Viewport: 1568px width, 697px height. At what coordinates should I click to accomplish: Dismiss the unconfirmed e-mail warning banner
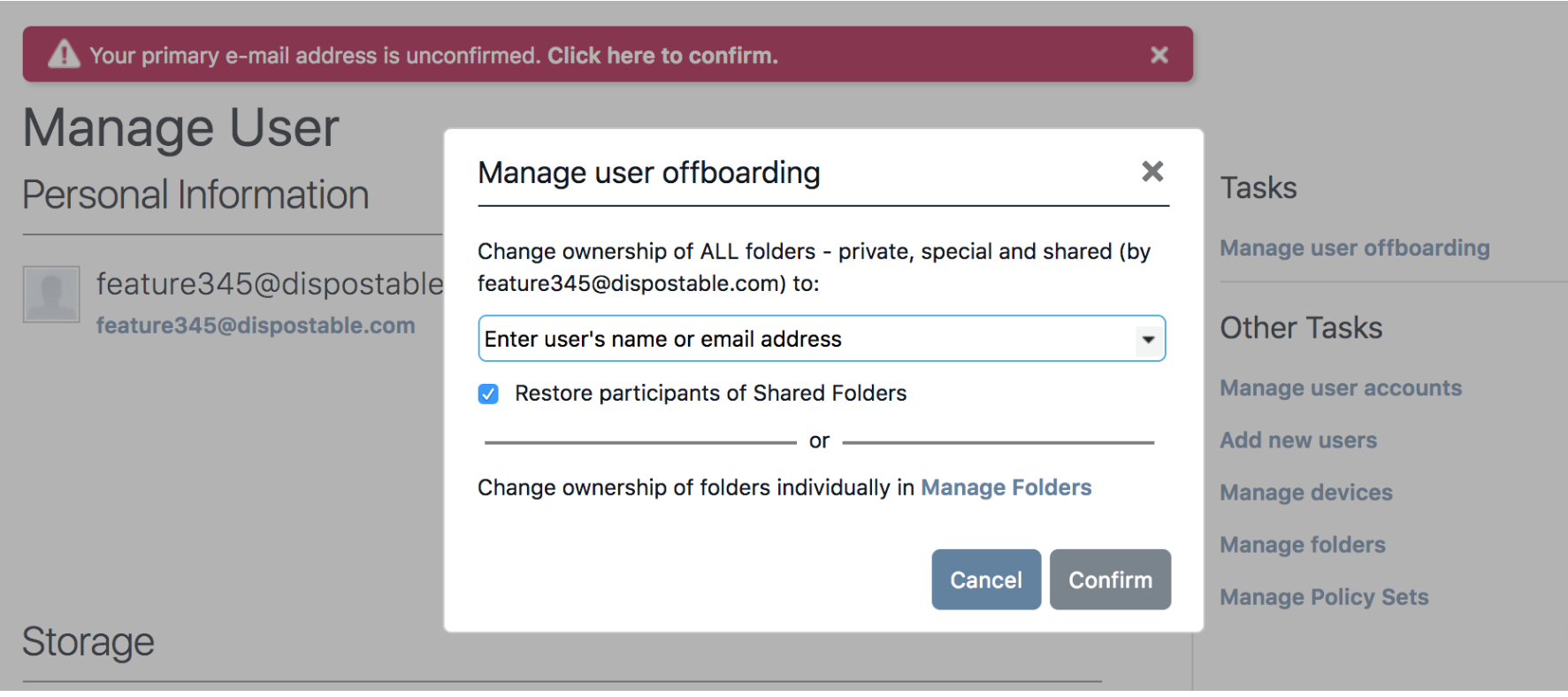[1159, 55]
